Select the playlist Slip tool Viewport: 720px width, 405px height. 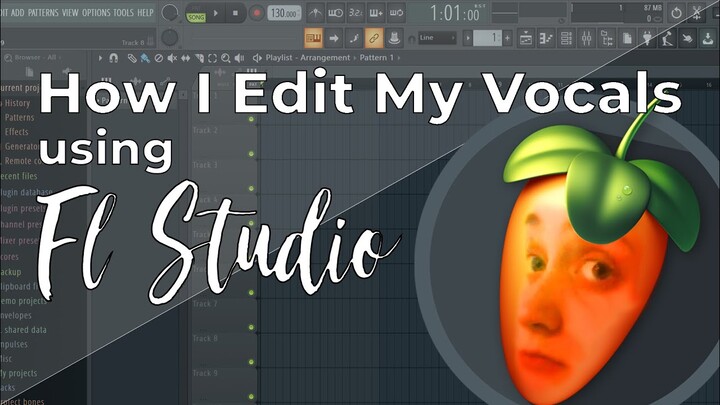[186, 58]
